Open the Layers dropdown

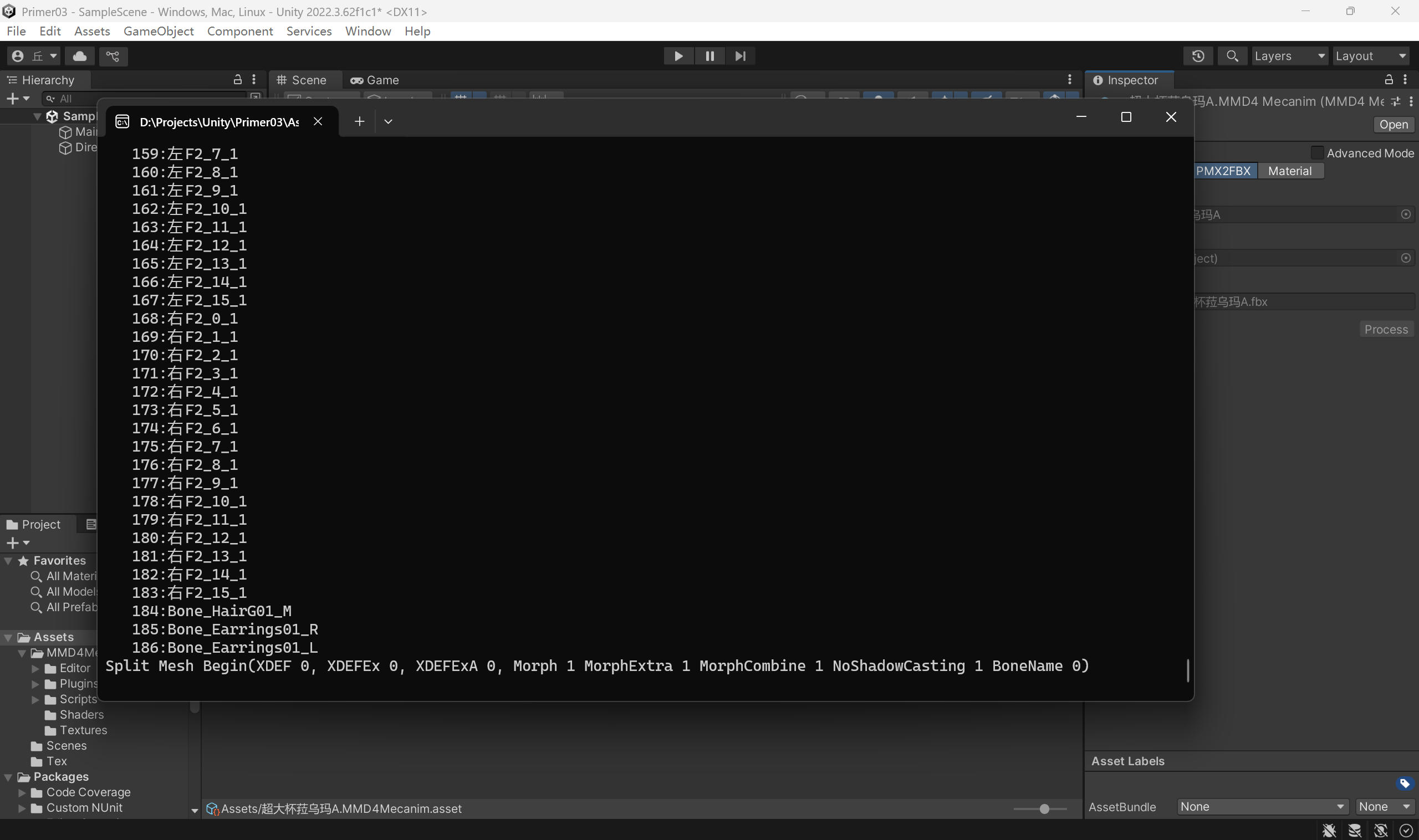[1289, 56]
